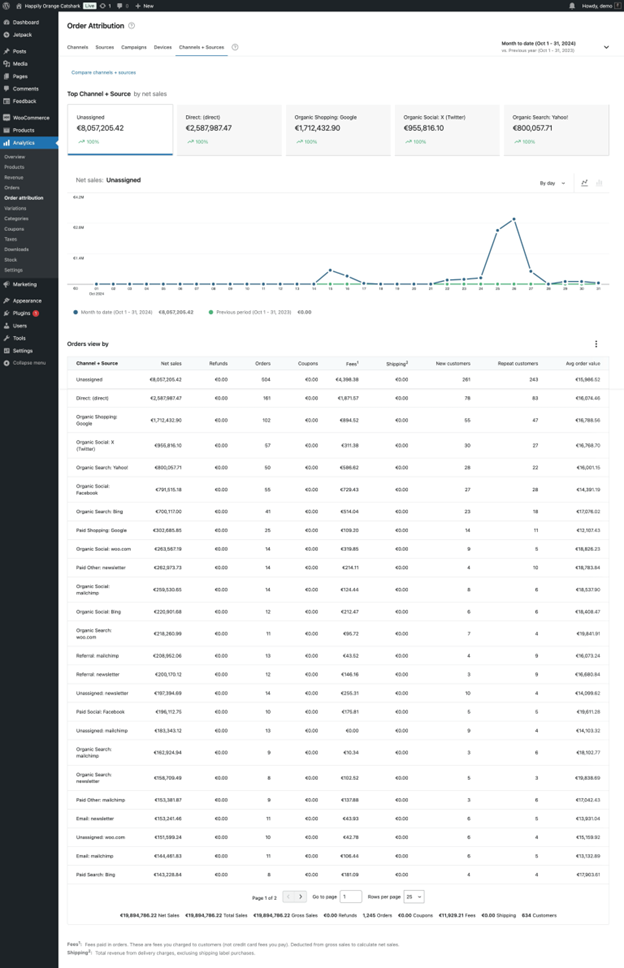Image resolution: width=624 pixels, height=968 pixels.
Task: Open the Rows per page dropdown
Action: (413, 898)
